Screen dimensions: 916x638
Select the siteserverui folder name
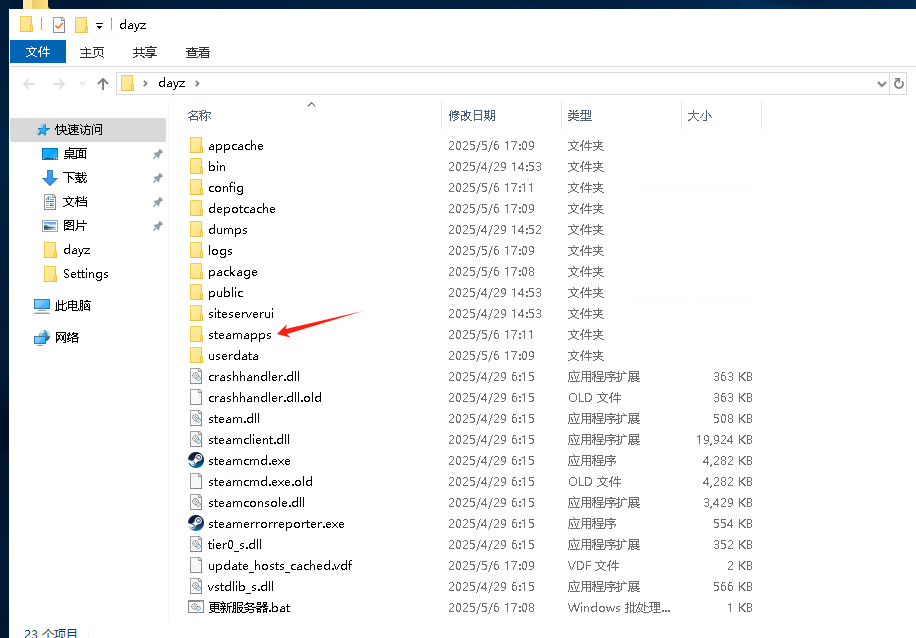tap(241, 314)
